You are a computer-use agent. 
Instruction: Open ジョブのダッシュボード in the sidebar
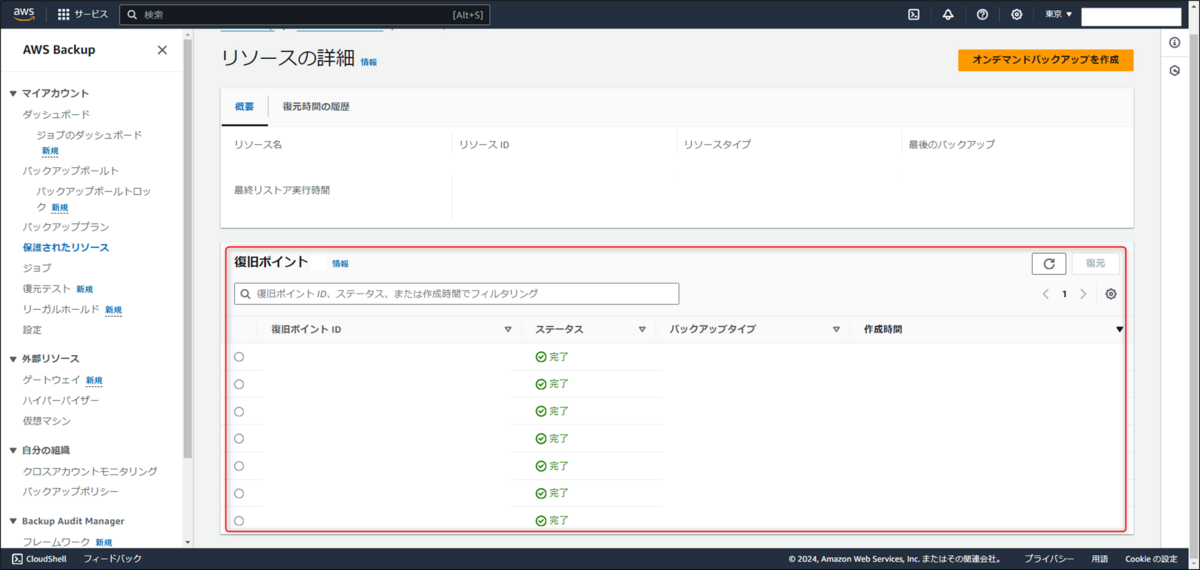tap(89, 135)
